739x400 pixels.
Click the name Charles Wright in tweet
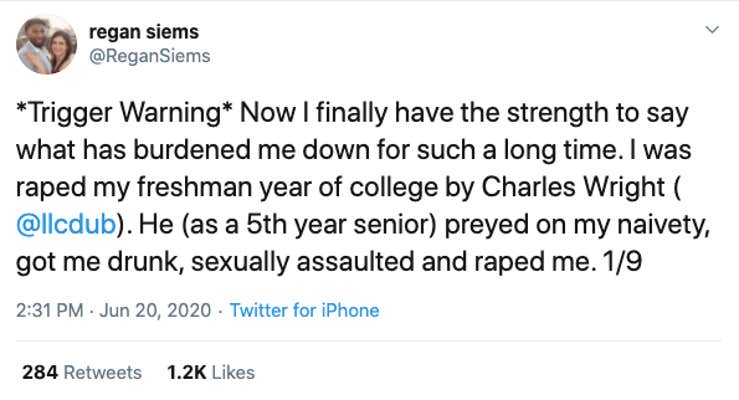(x=573, y=187)
